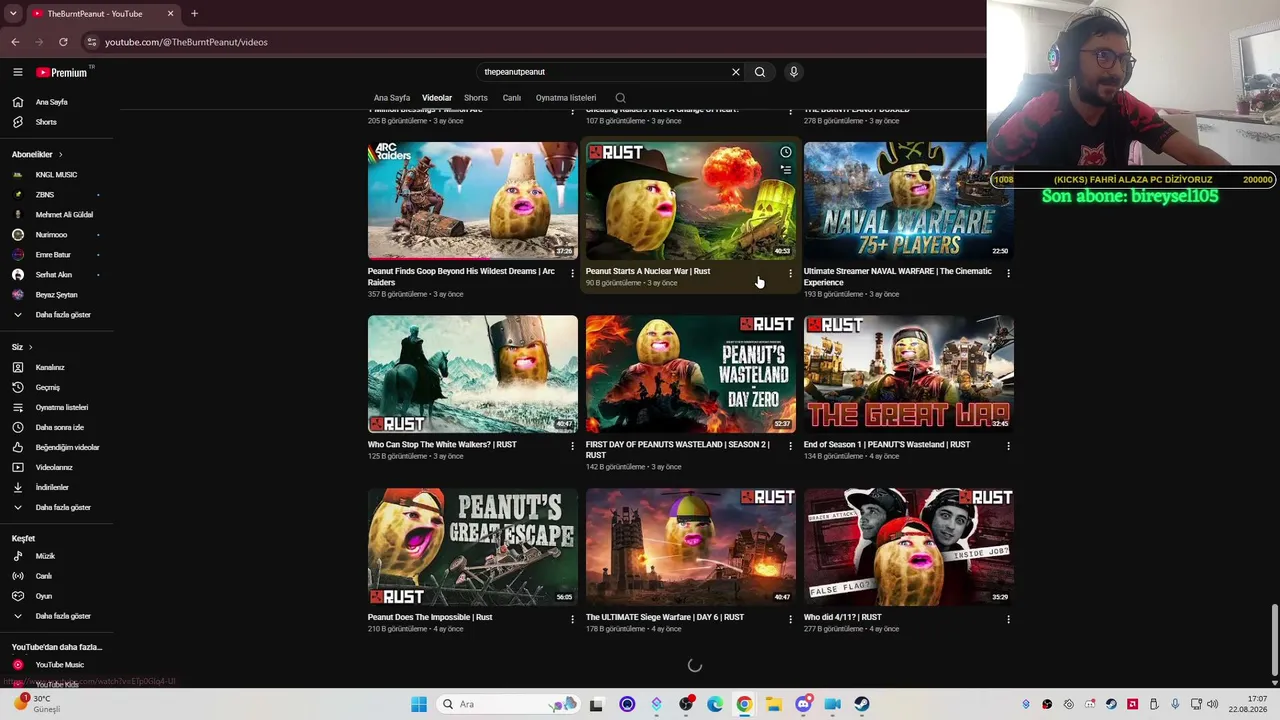This screenshot has height=720, width=1280.
Task: Open a new browser tab
Action: coord(194,13)
